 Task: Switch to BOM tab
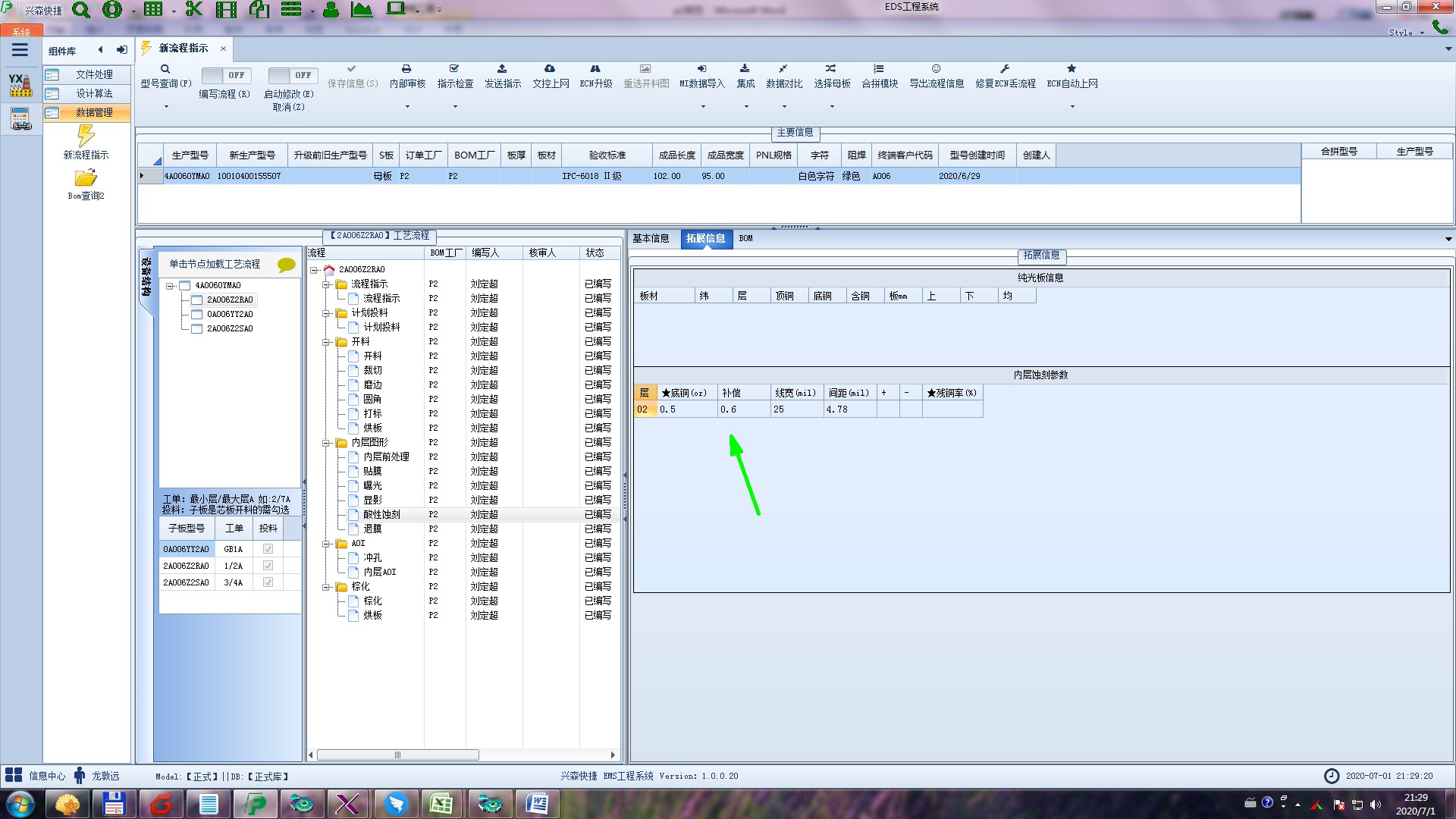(745, 238)
